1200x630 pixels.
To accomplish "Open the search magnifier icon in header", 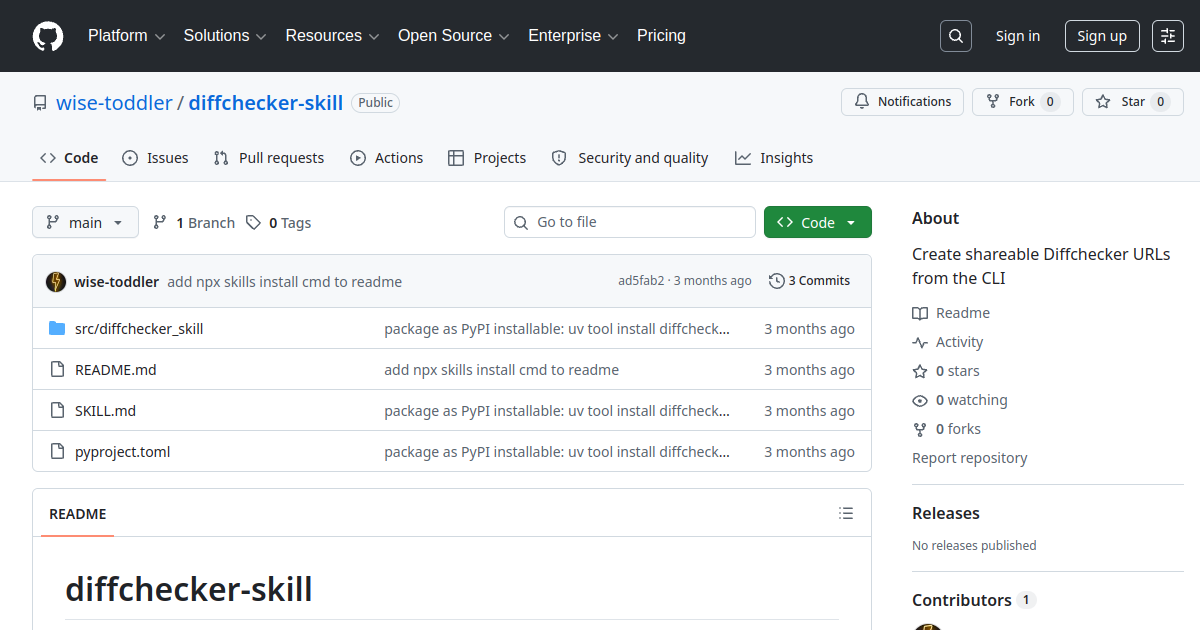I will pyautogui.click(x=956, y=36).
